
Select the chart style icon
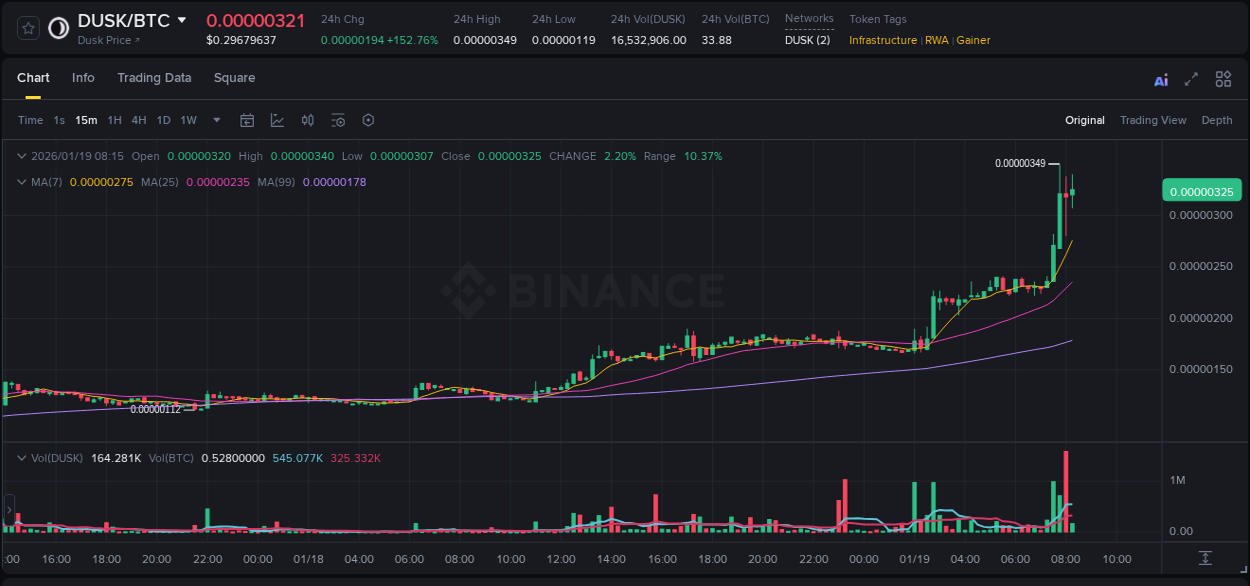click(277, 120)
